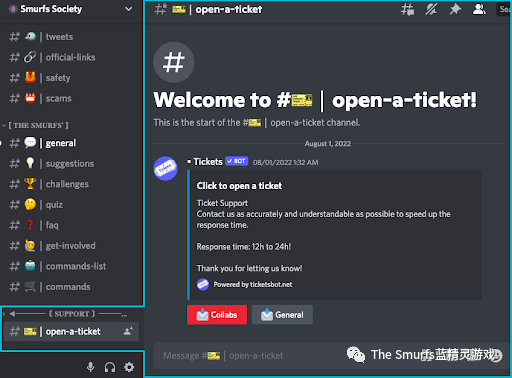Click the red emoji next to scams

(30, 98)
